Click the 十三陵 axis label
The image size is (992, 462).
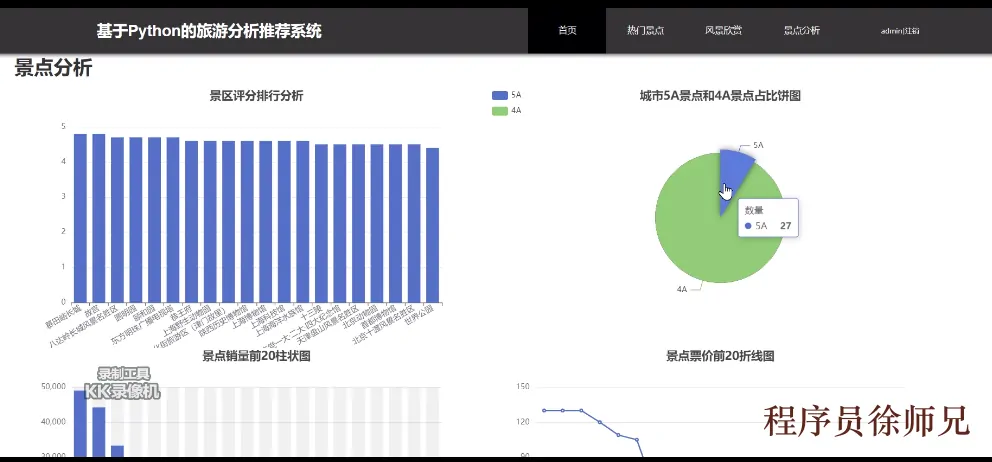coord(313,313)
